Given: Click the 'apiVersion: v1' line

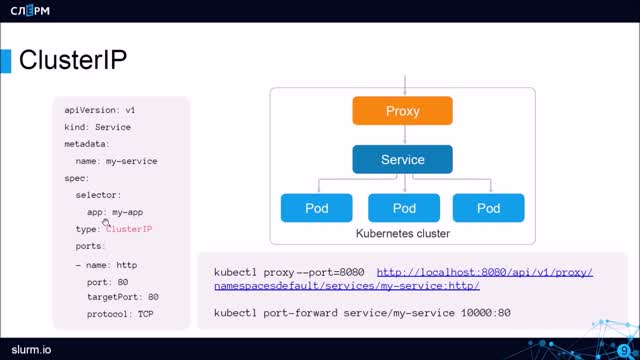Looking at the screenshot, I should pyautogui.click(x=100, y=110).
